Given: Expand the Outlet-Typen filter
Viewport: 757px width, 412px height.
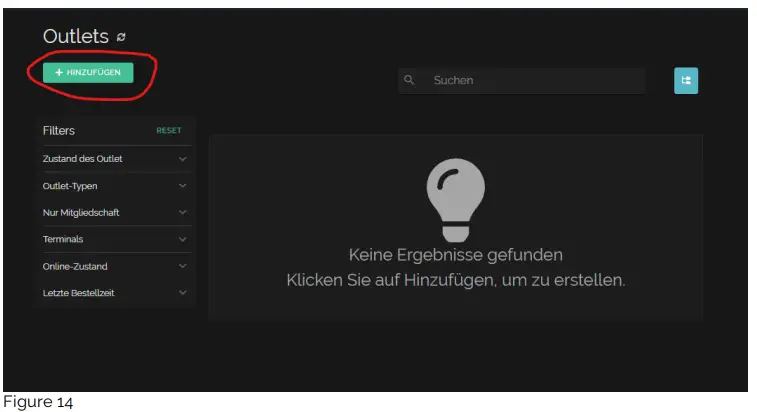Looking at the screenshot, I should (x=115, y=186).
